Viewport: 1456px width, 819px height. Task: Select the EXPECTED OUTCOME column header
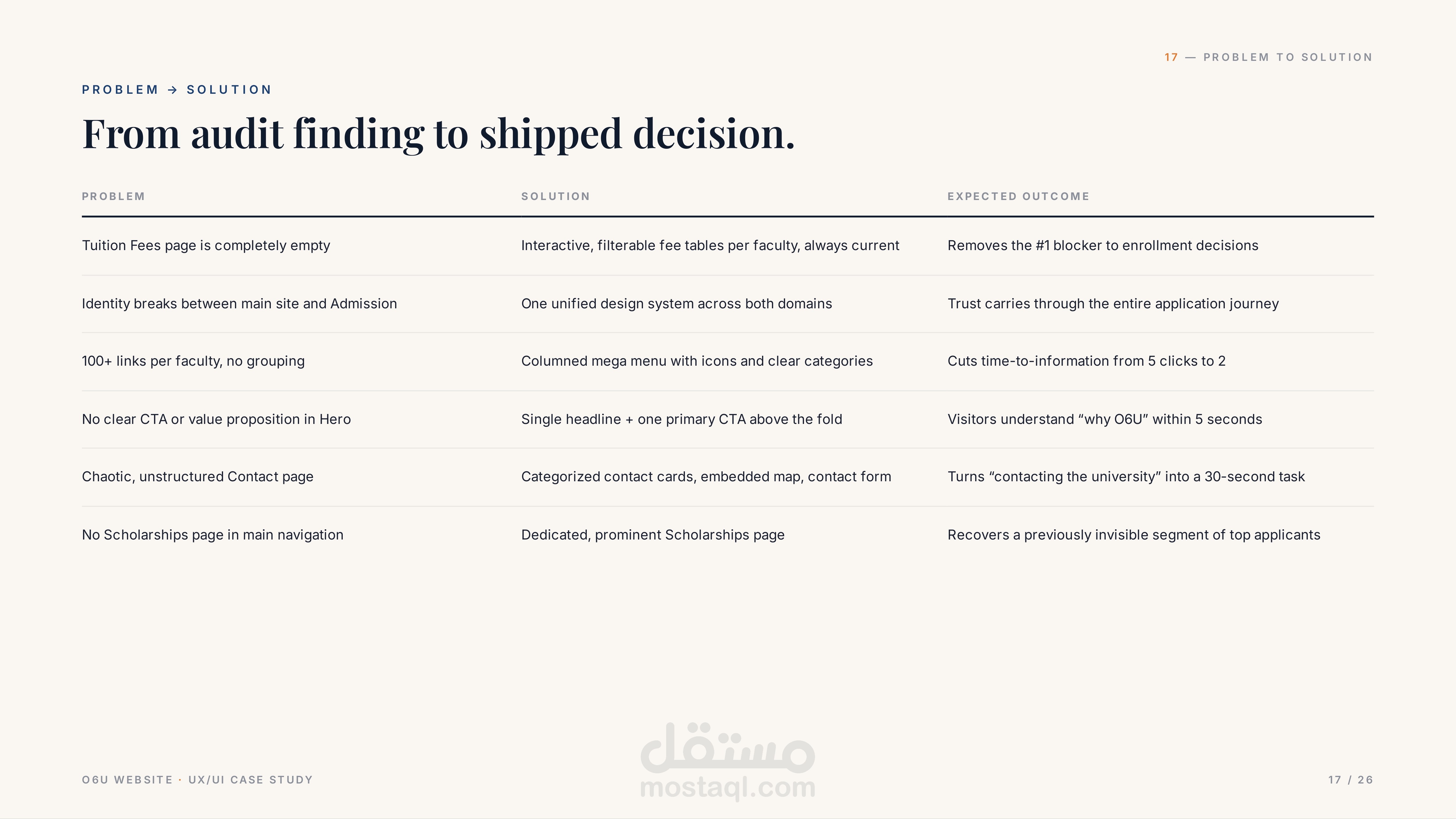point(1019,196)
